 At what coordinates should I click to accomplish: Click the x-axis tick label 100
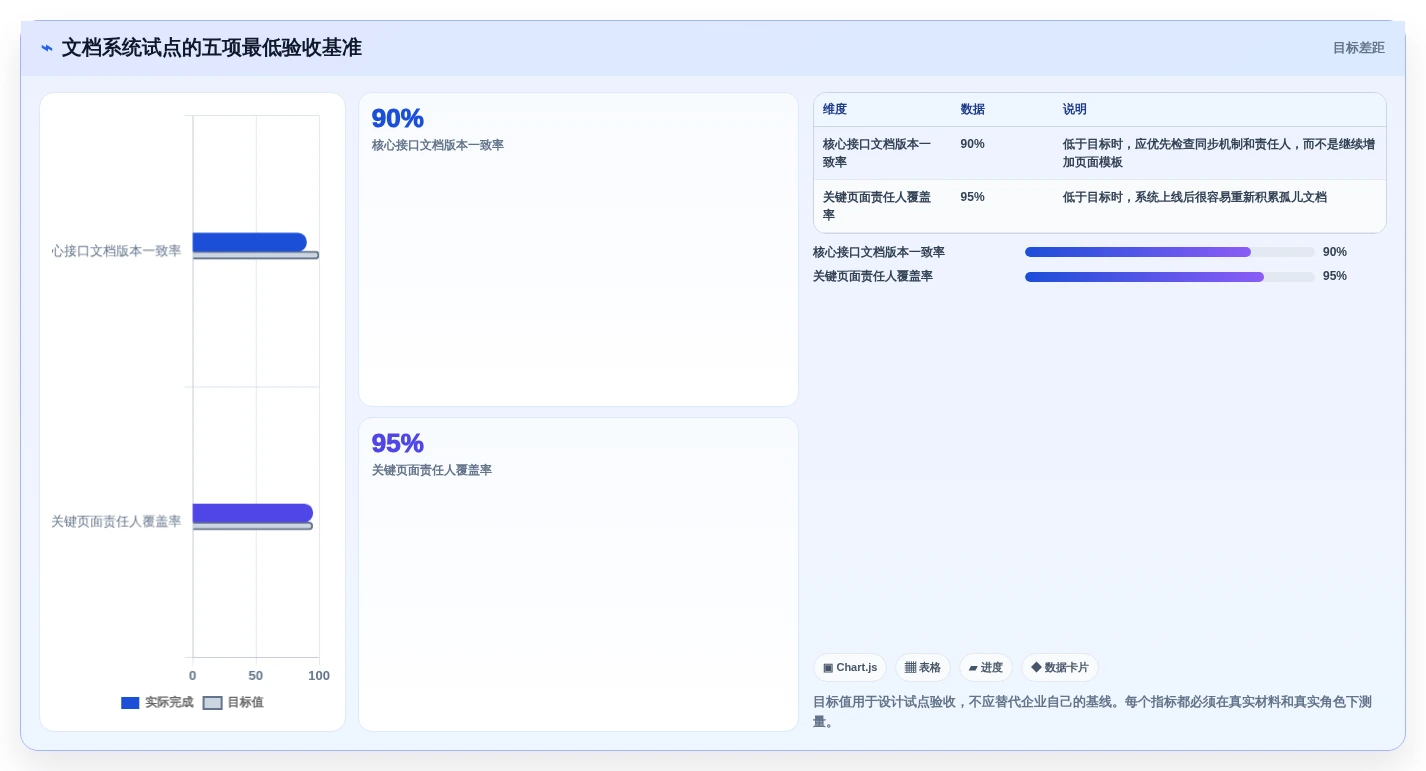pyautogui.click(x=319, y=676)
